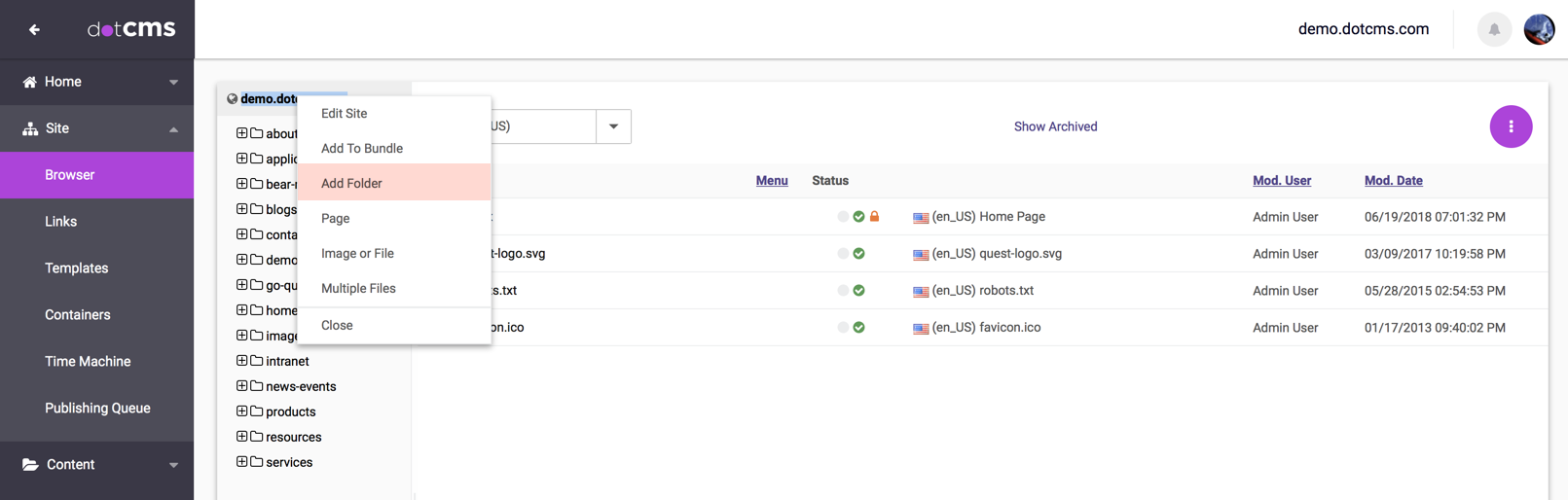Click the Show Archived link

click(x=1055, y=126)
